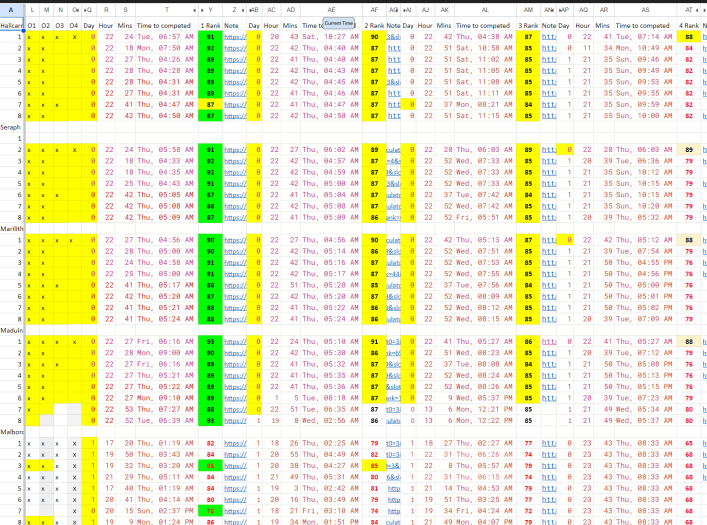This screenshot has height=525, width=707.
Task: Select column AM header
Action: [528, 10]
